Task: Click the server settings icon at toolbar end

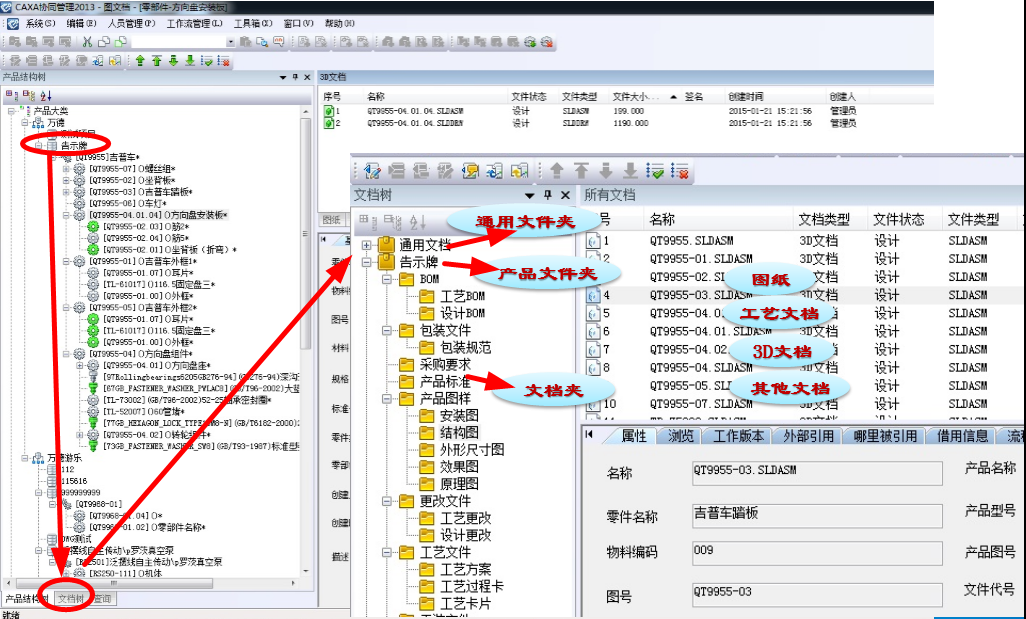Action: pos(547,42)
